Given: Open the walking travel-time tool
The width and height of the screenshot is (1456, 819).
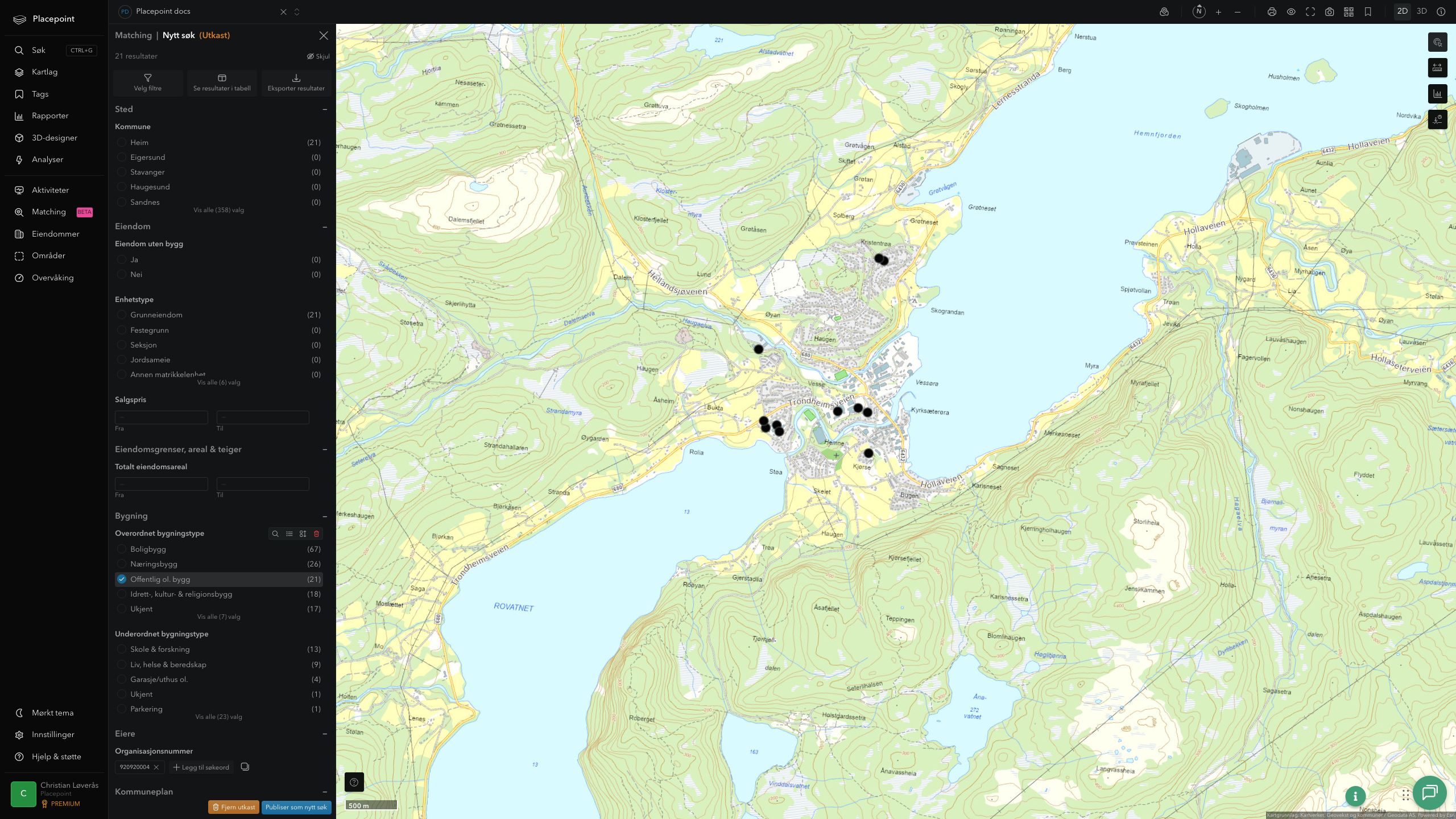Looking at the screenshot, I should click(x=1437, y=119).
